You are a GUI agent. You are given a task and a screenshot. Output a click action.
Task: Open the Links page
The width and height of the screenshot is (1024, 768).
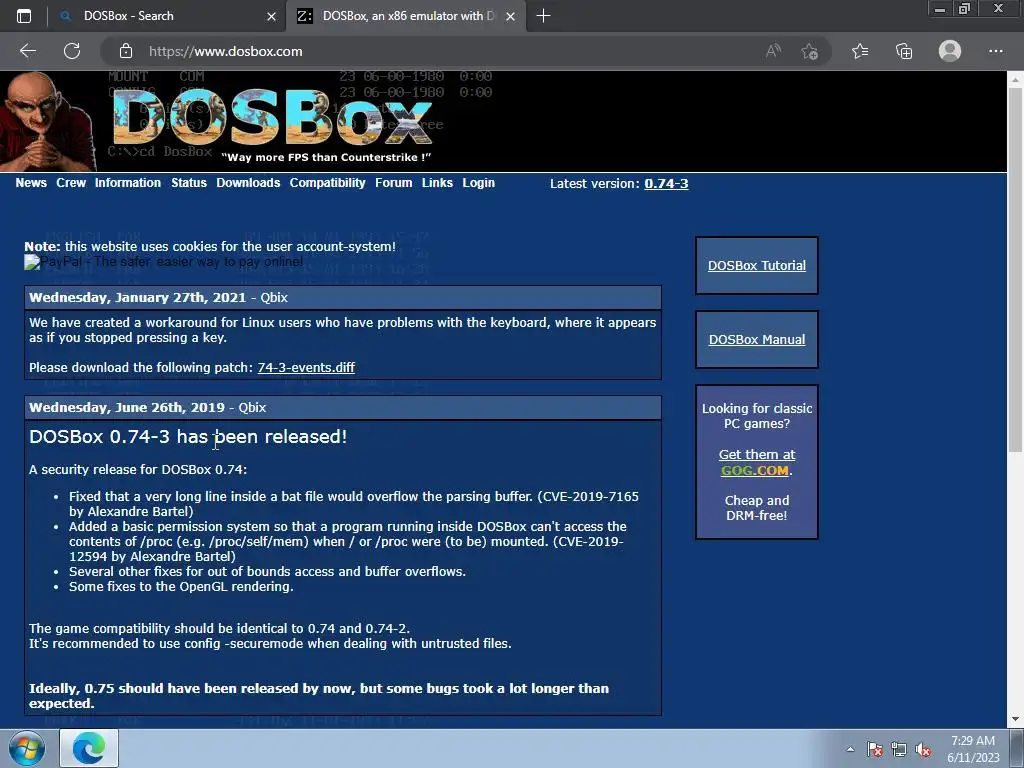tap(437, 183)
